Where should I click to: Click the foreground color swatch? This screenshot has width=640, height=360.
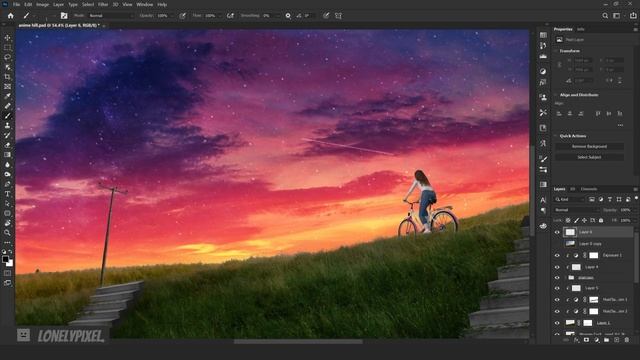[5, 259]
